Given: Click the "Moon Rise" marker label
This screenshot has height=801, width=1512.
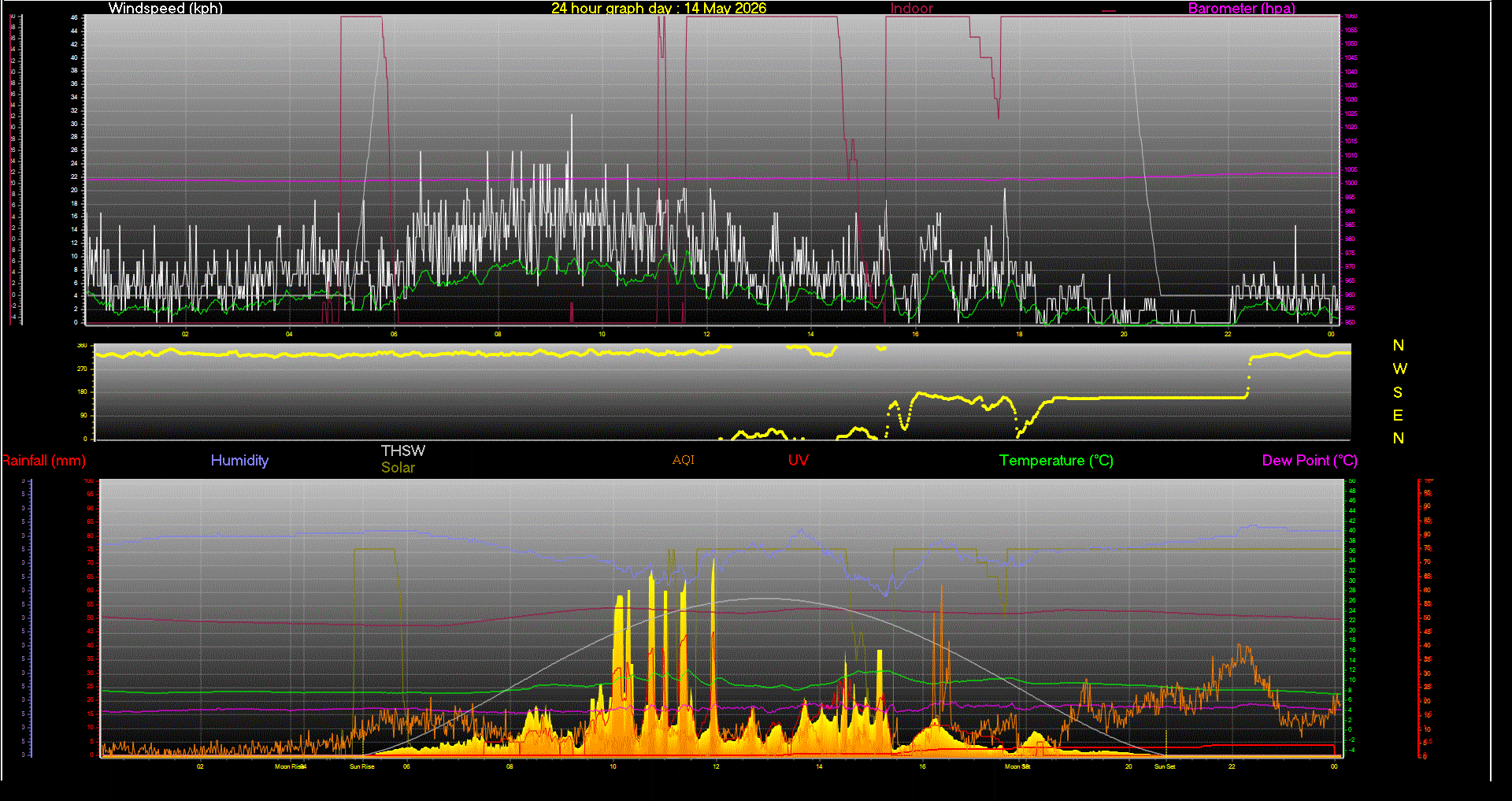Looking at the screenshot, I should pos(288,766).
